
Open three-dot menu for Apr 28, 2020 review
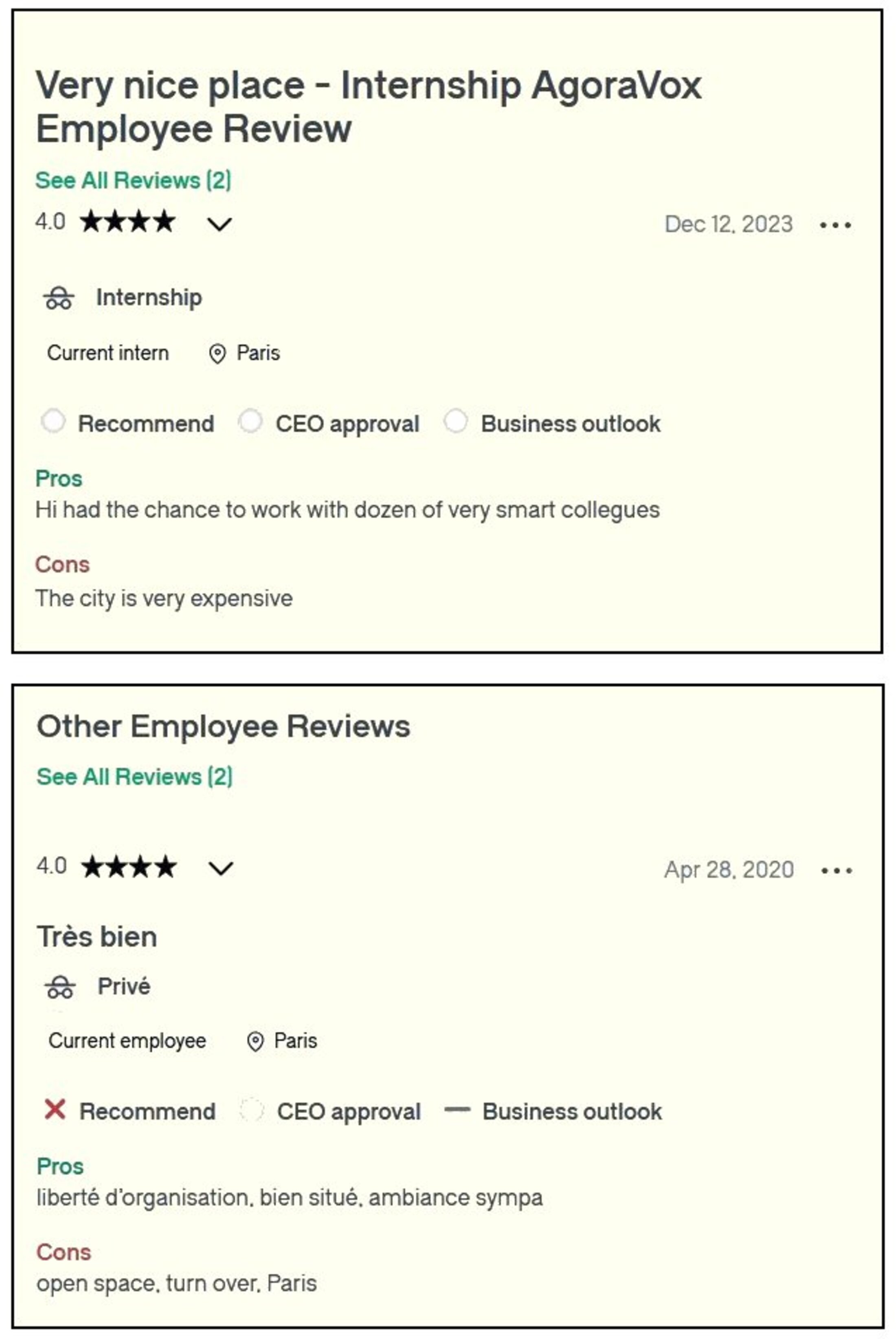836,871
